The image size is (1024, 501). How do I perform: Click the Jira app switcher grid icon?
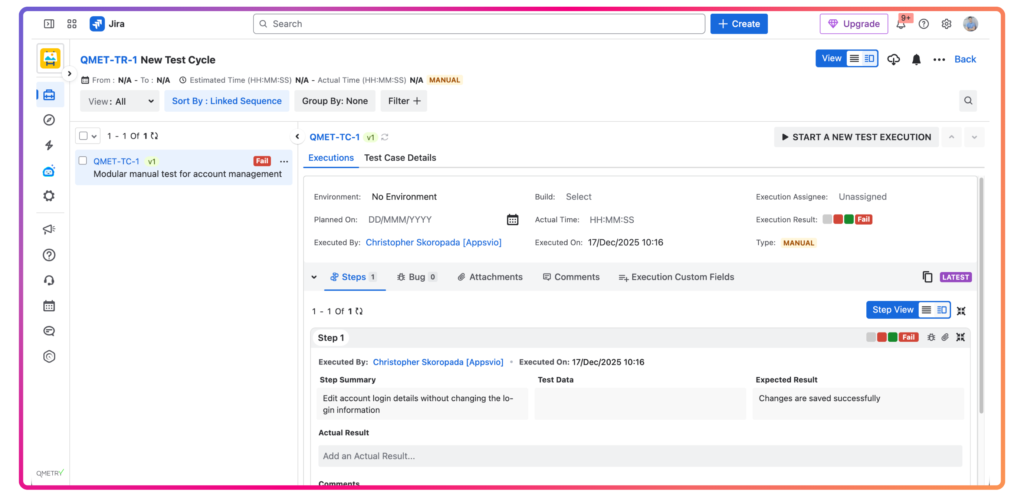click(72, 24)
